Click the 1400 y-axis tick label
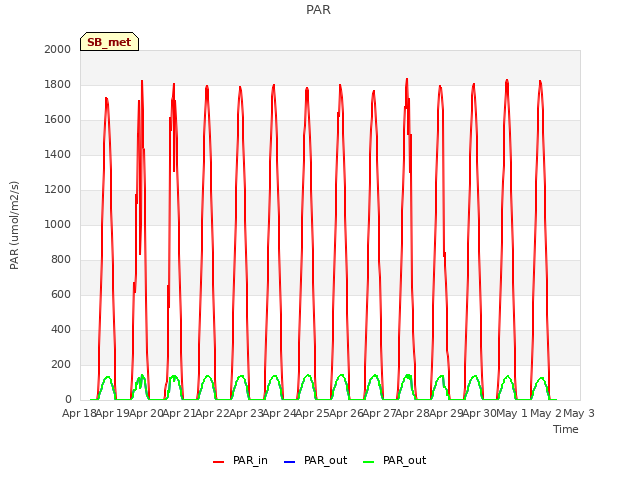Image resolution: width=640 pixels, height=480 pixels. click(58, 154)
